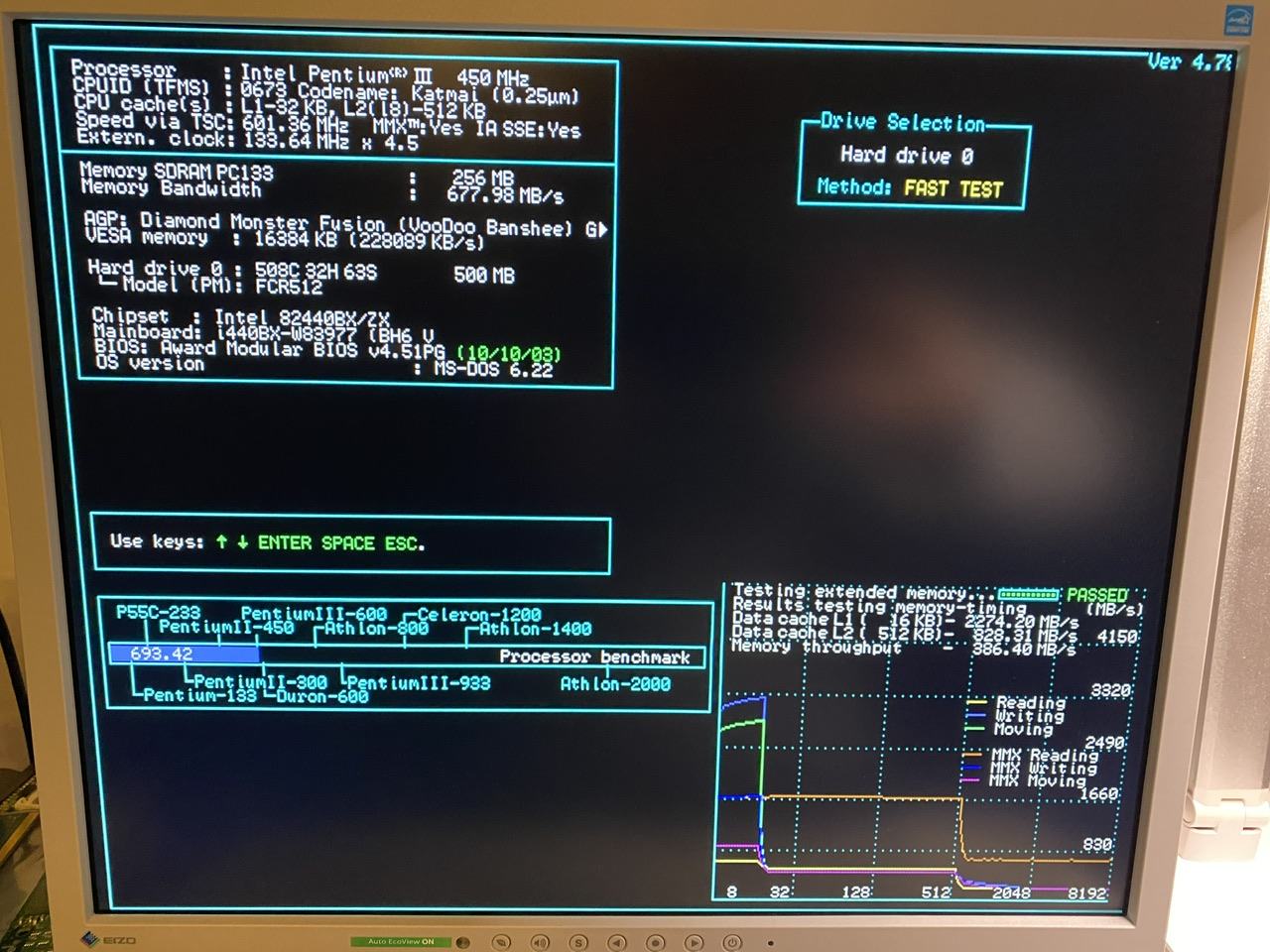Image resolution: width=1270 pixels, height=952 pixels.
Task: Push the monitor's power button
Action: (732, 942)
